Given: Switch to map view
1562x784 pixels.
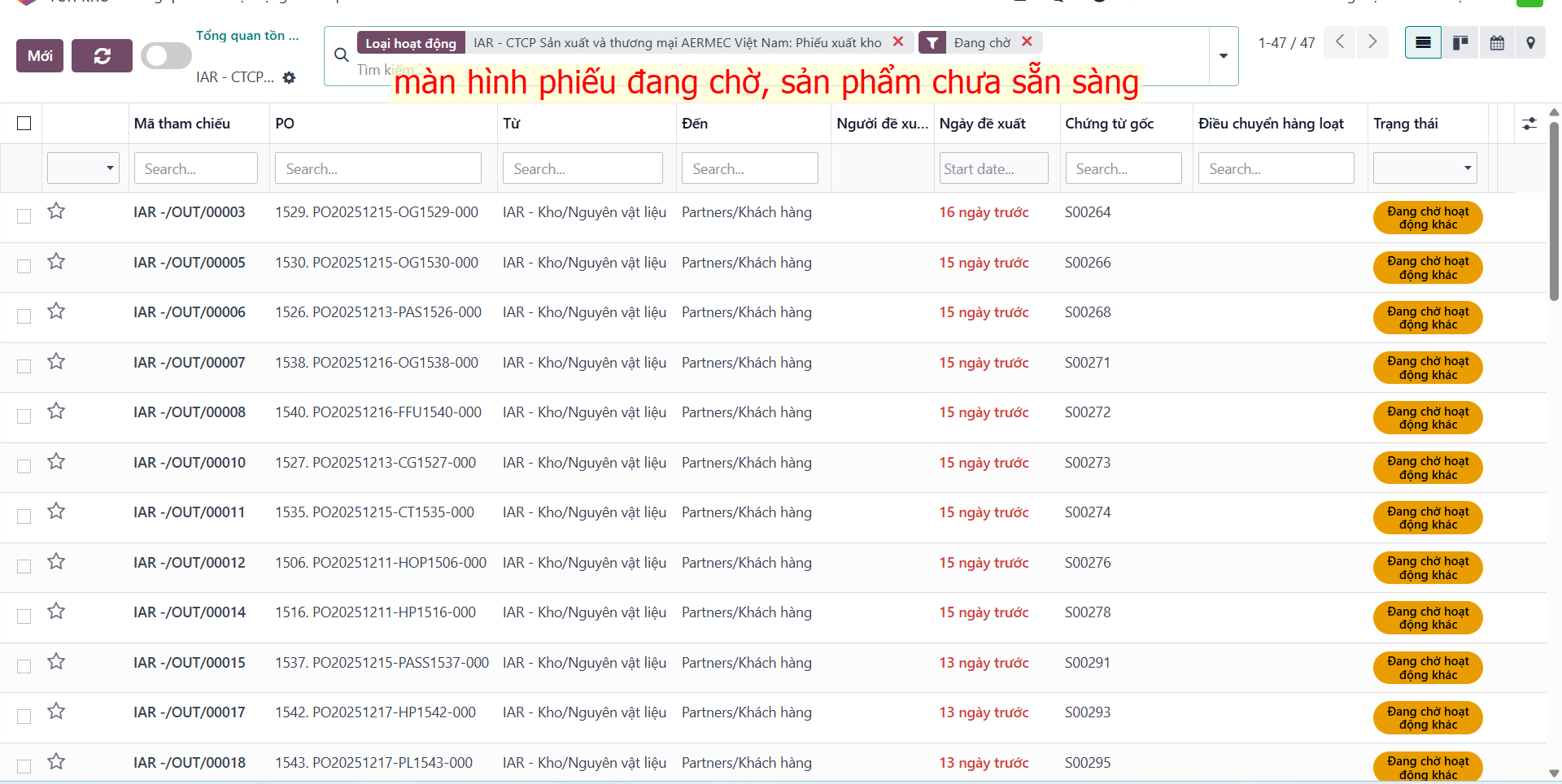Looking at the screenshot, I should (1530, 43).
